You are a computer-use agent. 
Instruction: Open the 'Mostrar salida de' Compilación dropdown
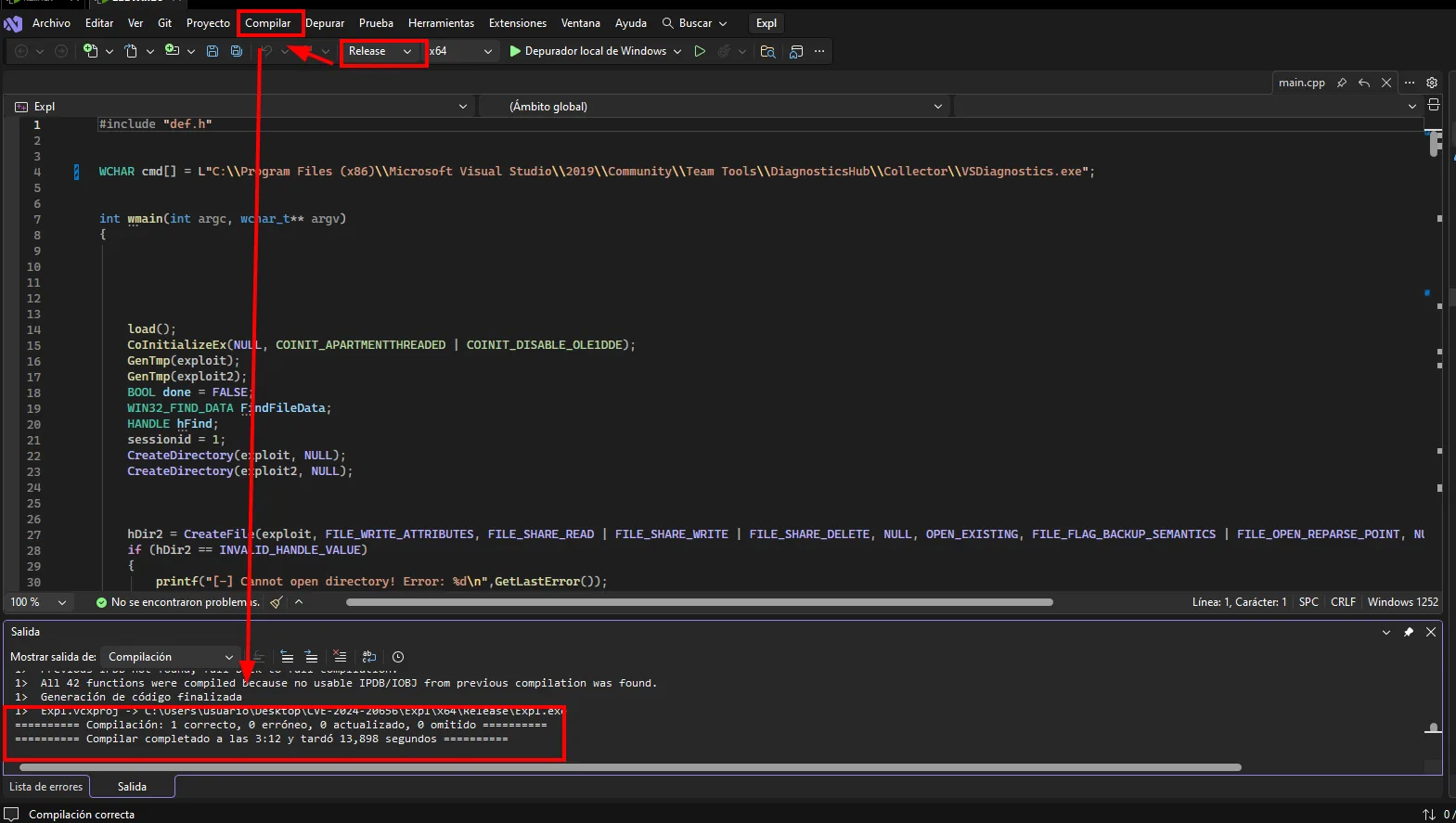[172, 657]
